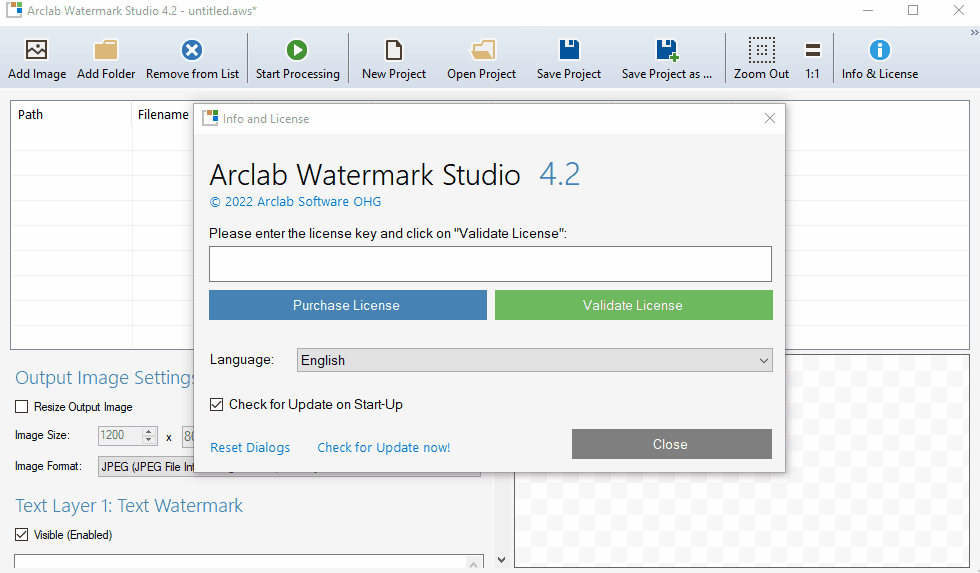This screenshot has height=573, width=980.
Task: Click the Validate License button
Action: click(634, 305)
